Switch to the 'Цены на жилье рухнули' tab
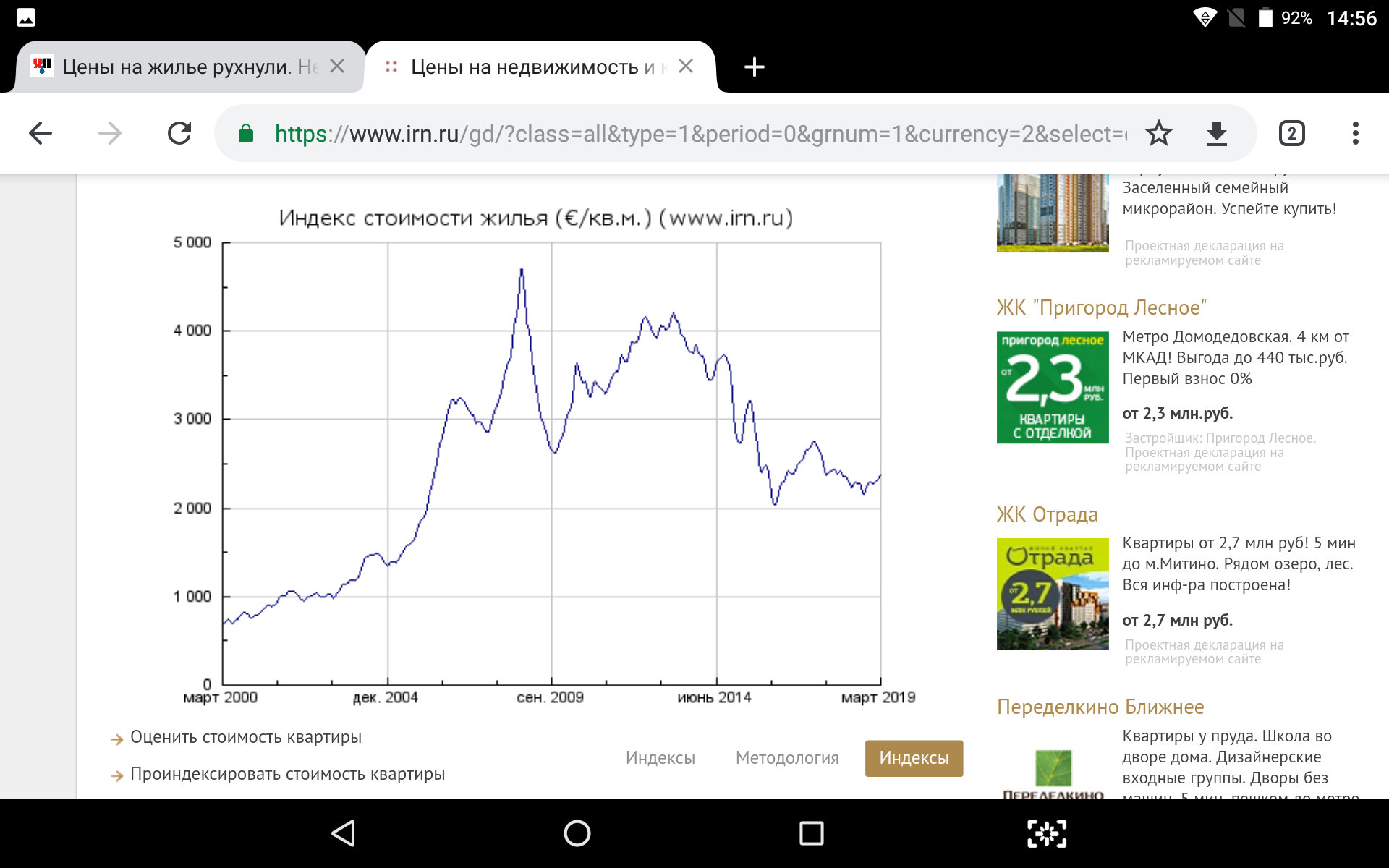The width and height of the screenshot is (1389, 868). [x=188, y=67]
